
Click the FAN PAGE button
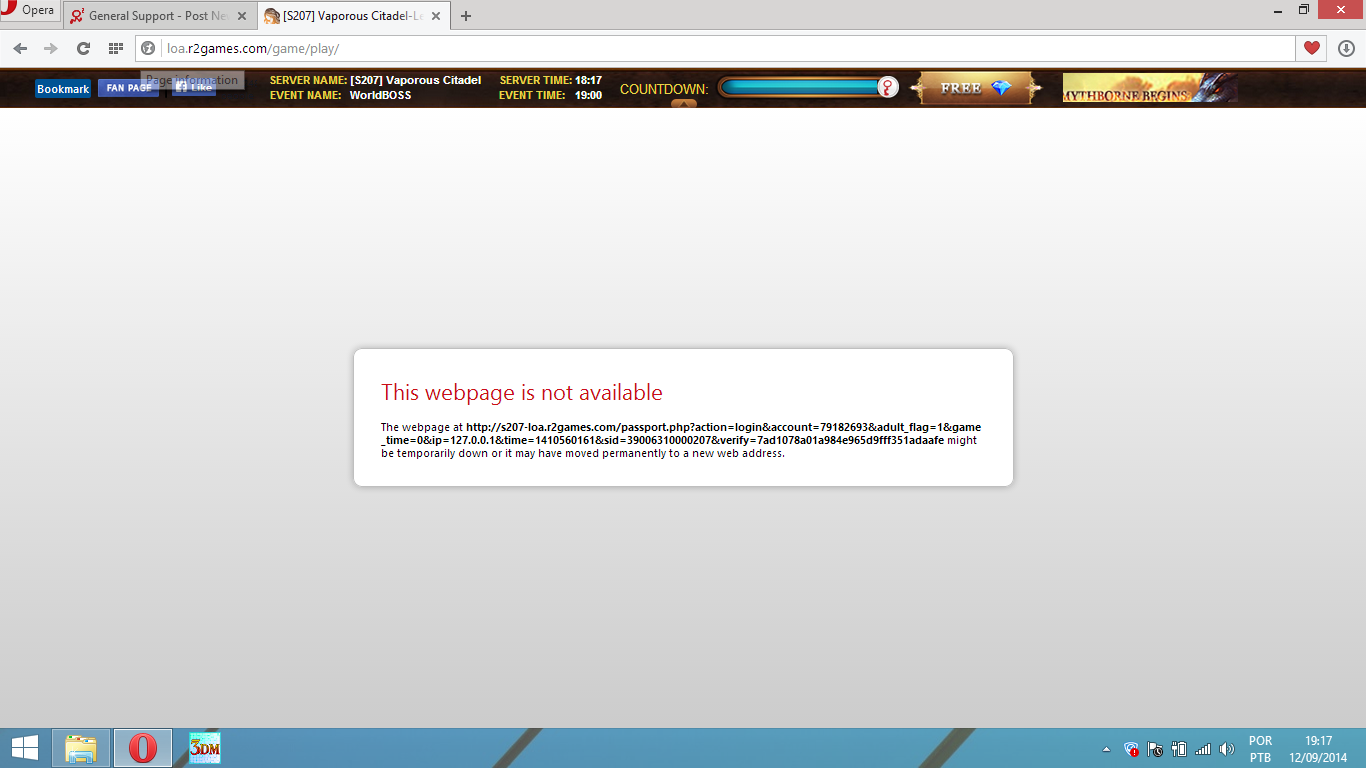point(129,88)
